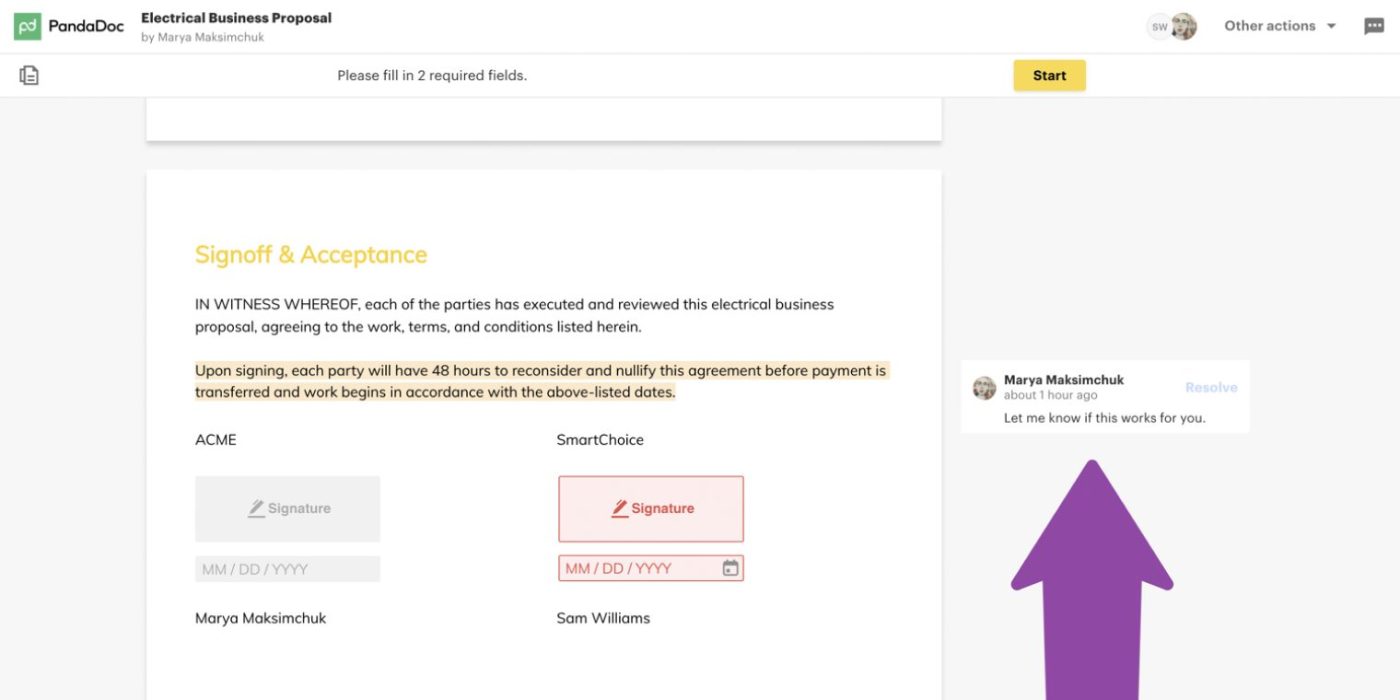The width and height of the screenshot is (1400, 700).
Task: Click the pen icon in the red Signature field
Action: [x=620, y=508]
